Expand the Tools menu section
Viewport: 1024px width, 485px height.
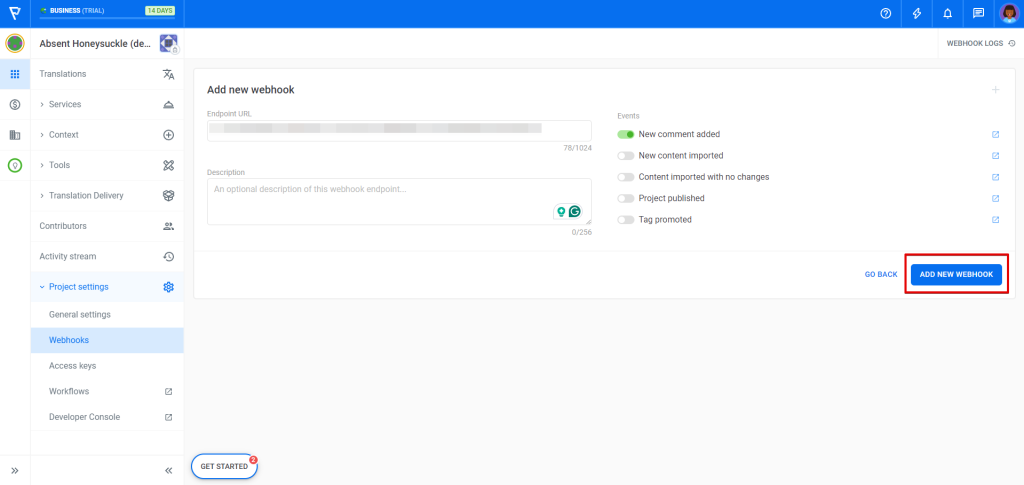tap(60, 166)
